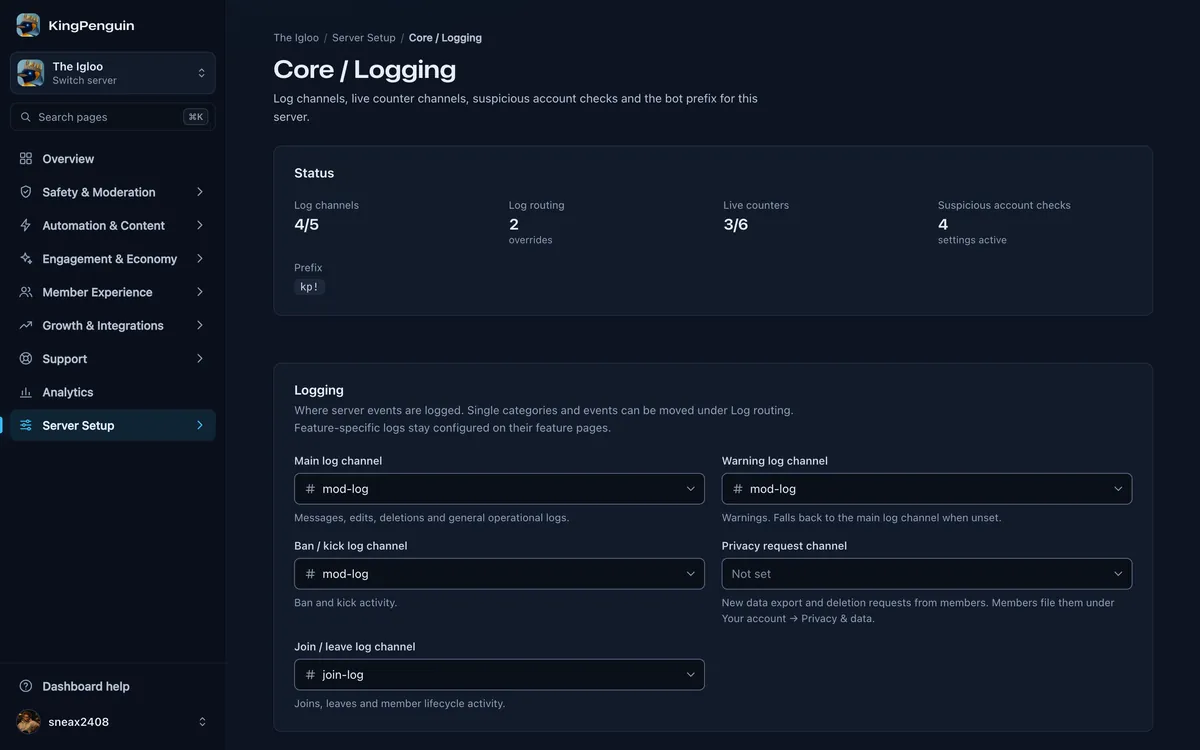Viewport: 1200px width, 750px height.
Task: Click the Member Experience people icon
Action: (26, 292)
